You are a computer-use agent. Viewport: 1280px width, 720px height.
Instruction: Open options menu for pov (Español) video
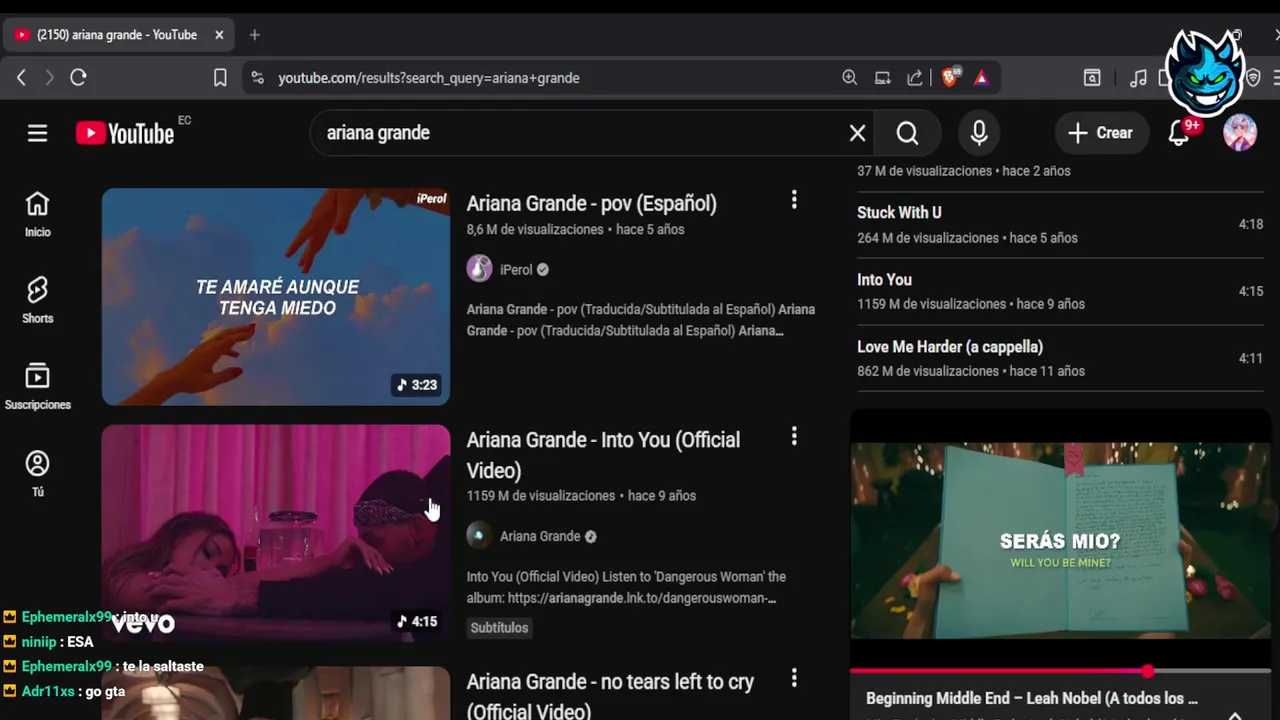coord(794,200)
